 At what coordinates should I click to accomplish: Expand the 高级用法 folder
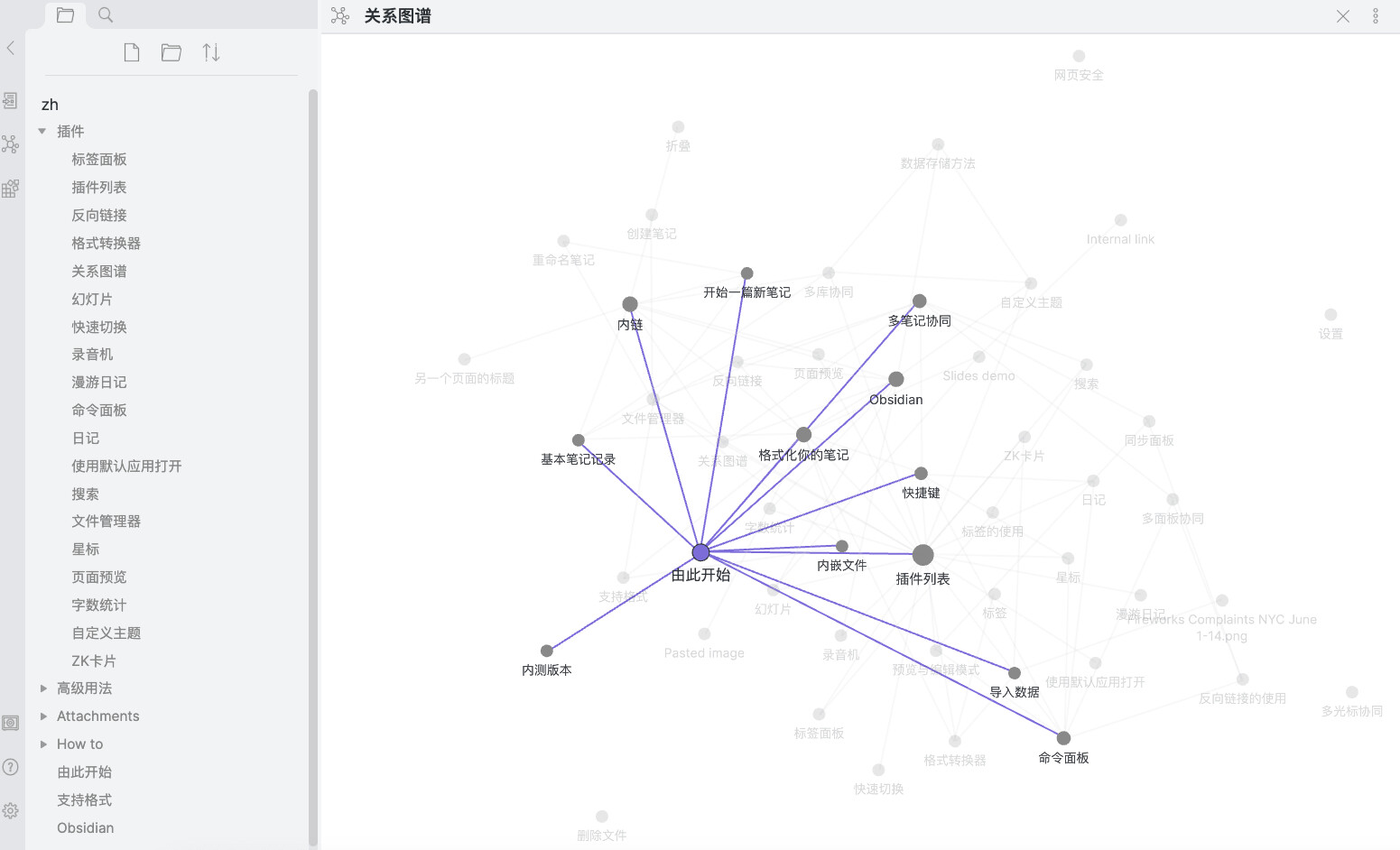coord(42,688)
